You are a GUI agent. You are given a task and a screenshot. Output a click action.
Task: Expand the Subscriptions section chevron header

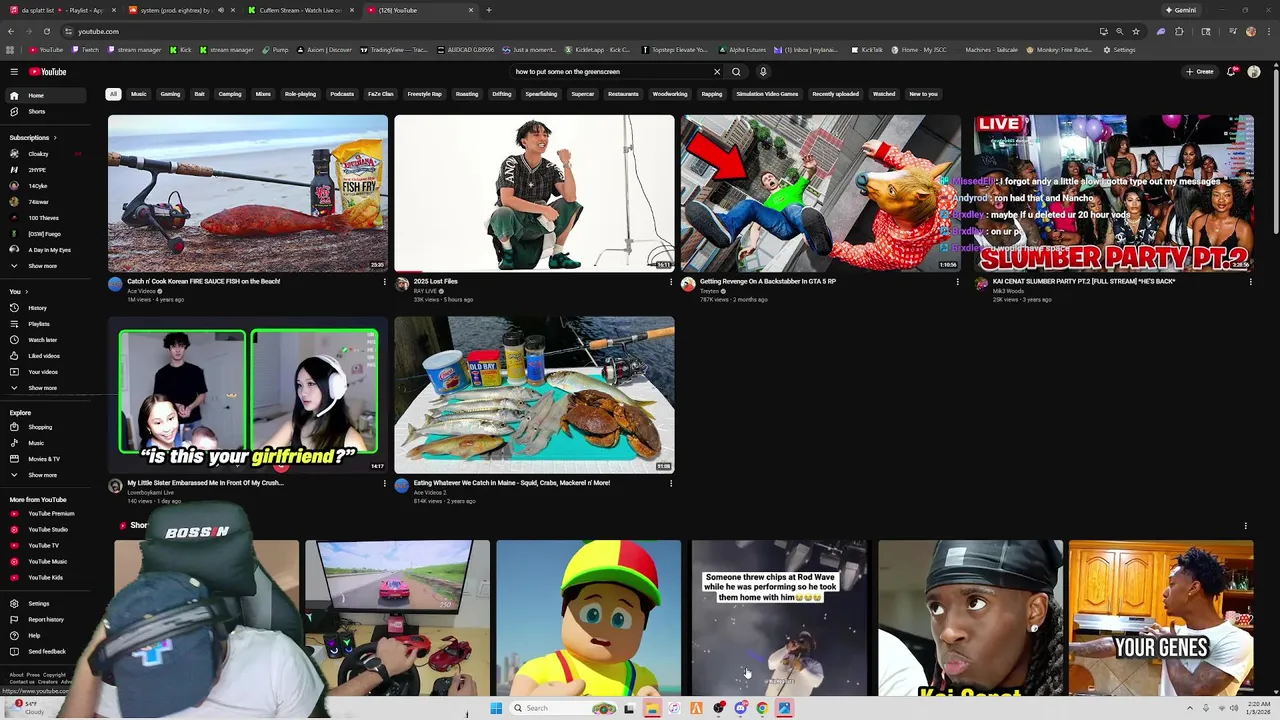click(x=33, y=138)
